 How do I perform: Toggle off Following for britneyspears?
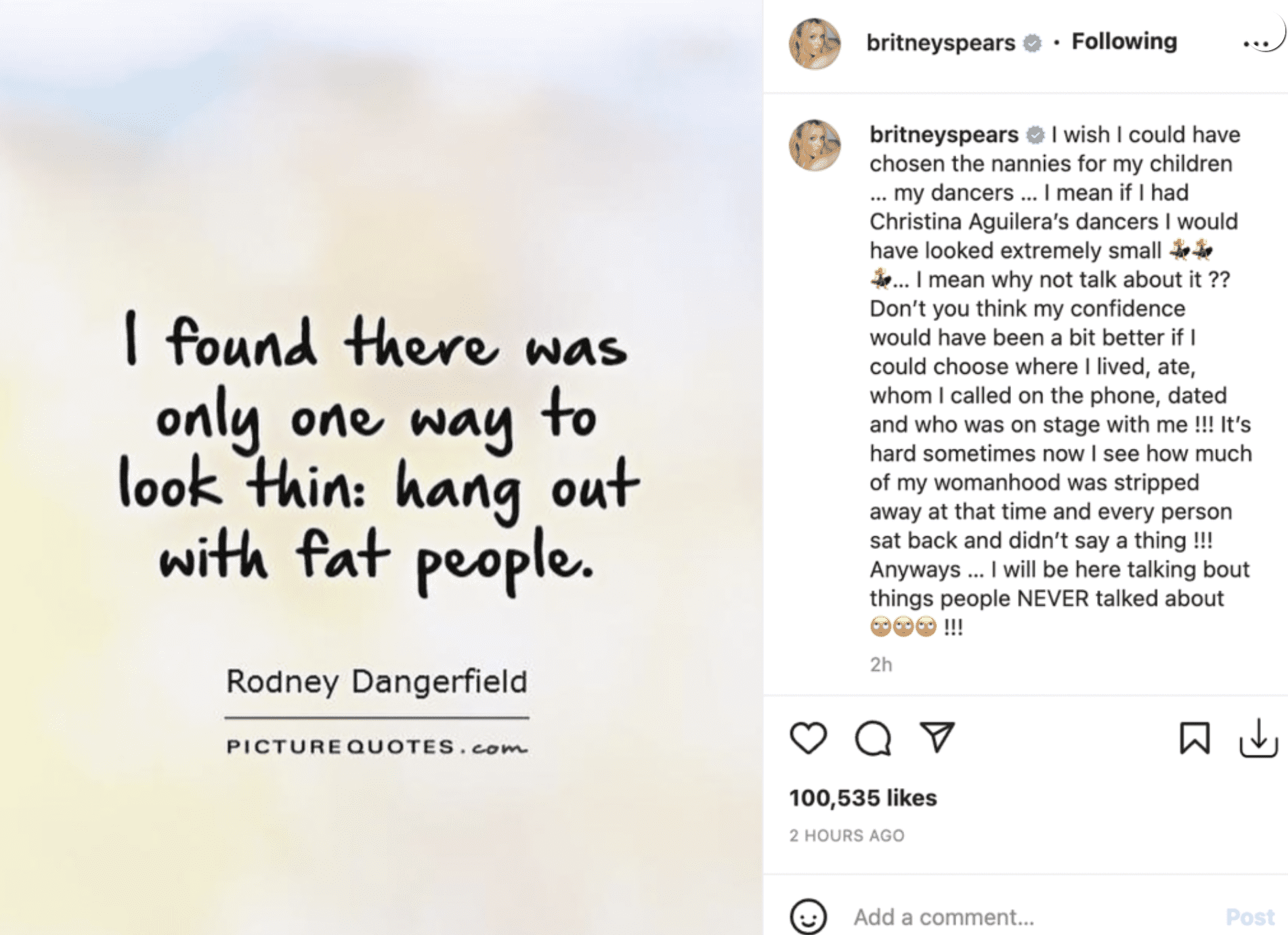(x=1124, y=42)
